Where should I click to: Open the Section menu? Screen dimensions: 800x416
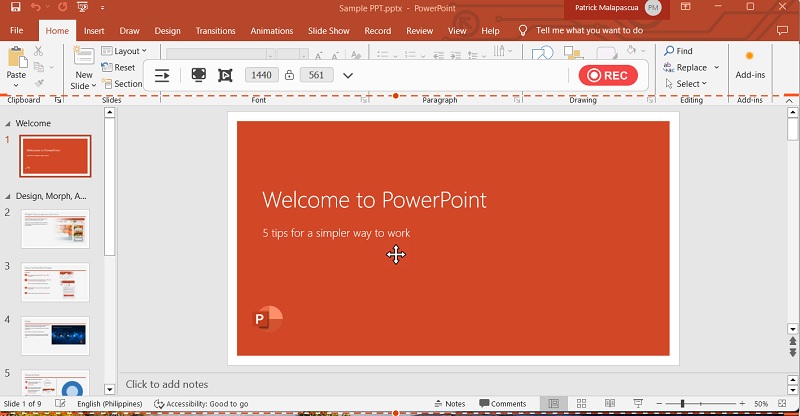click(x=122, y=84)
